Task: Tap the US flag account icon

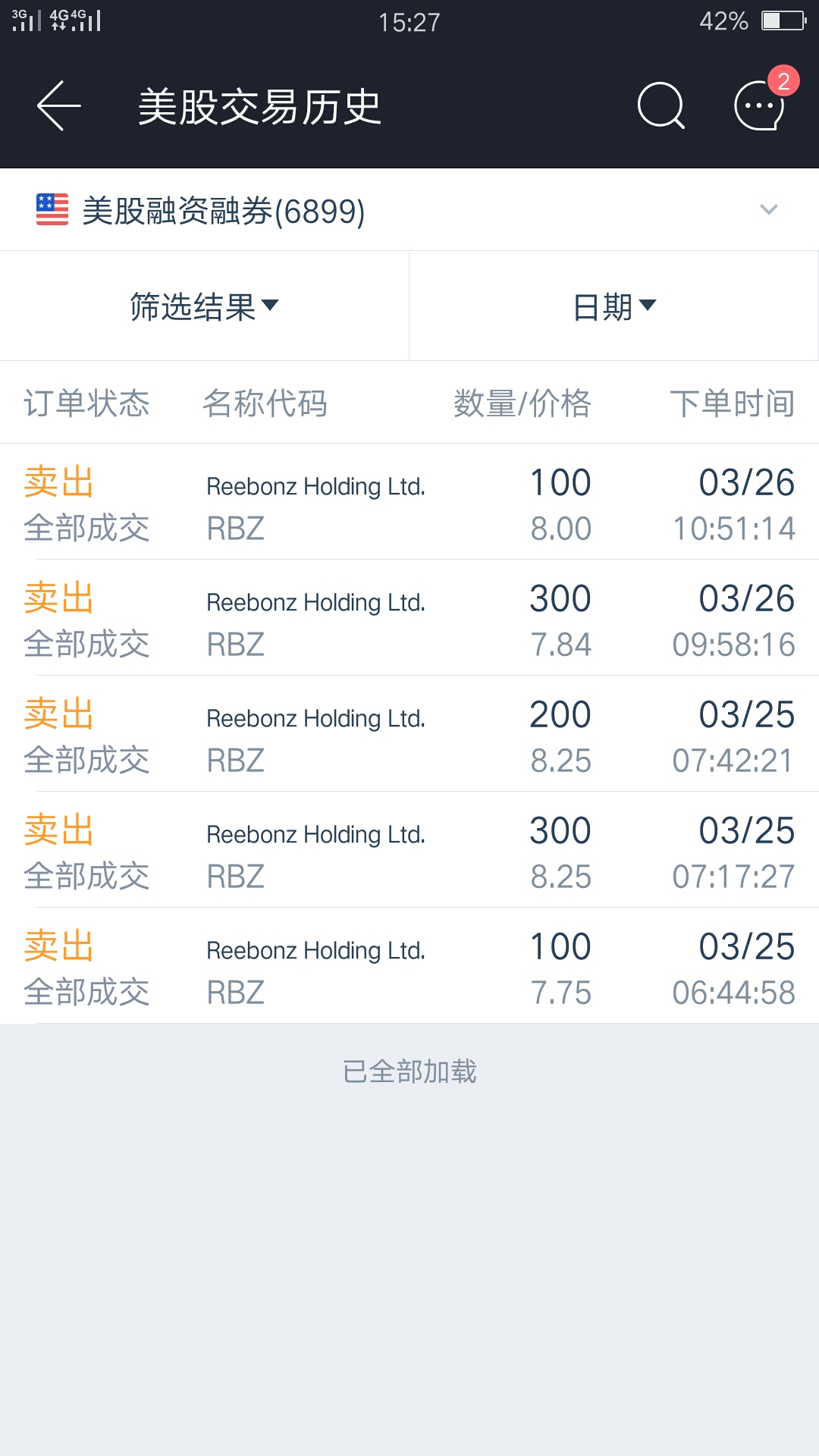Action: coord(52,210)
